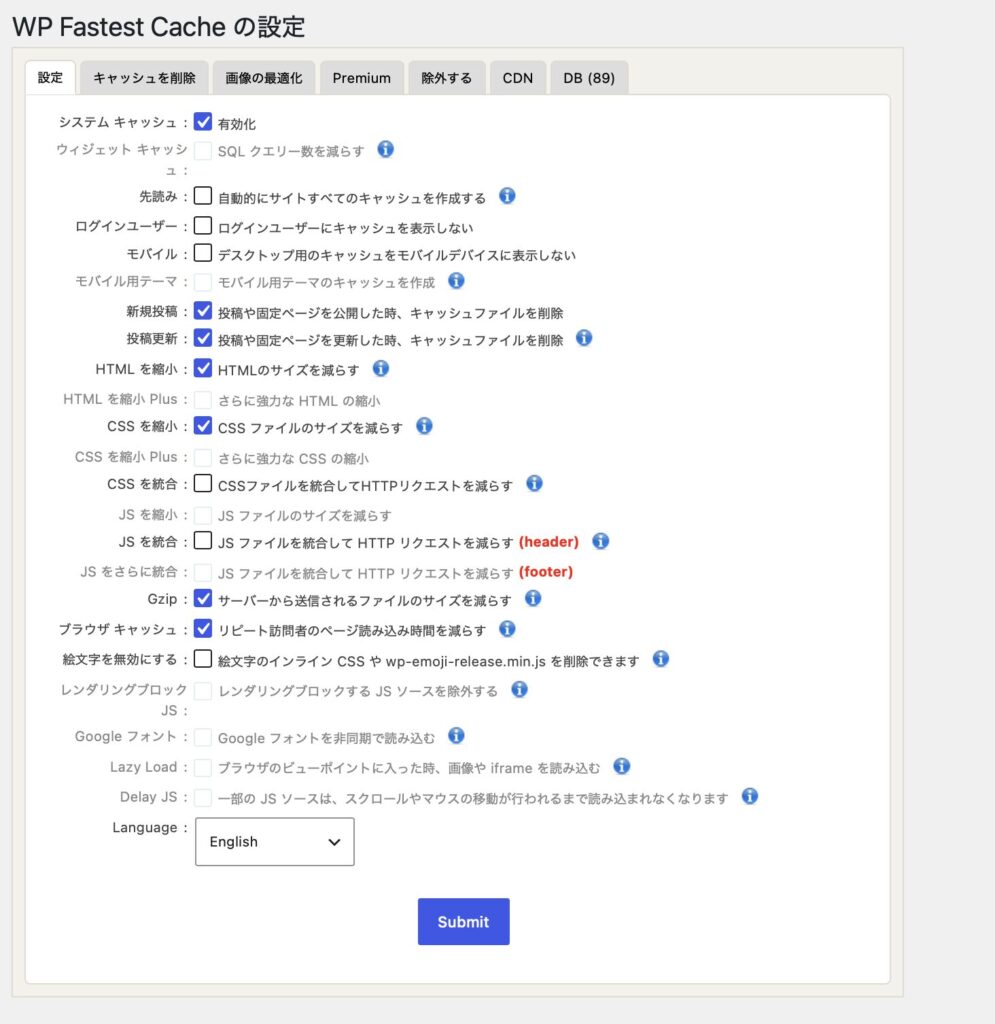The height and width of the screenshot is (1024, 995).
Task: Click disabled HTML を縮小 Plus checkbox
Action: coord(203,400)
